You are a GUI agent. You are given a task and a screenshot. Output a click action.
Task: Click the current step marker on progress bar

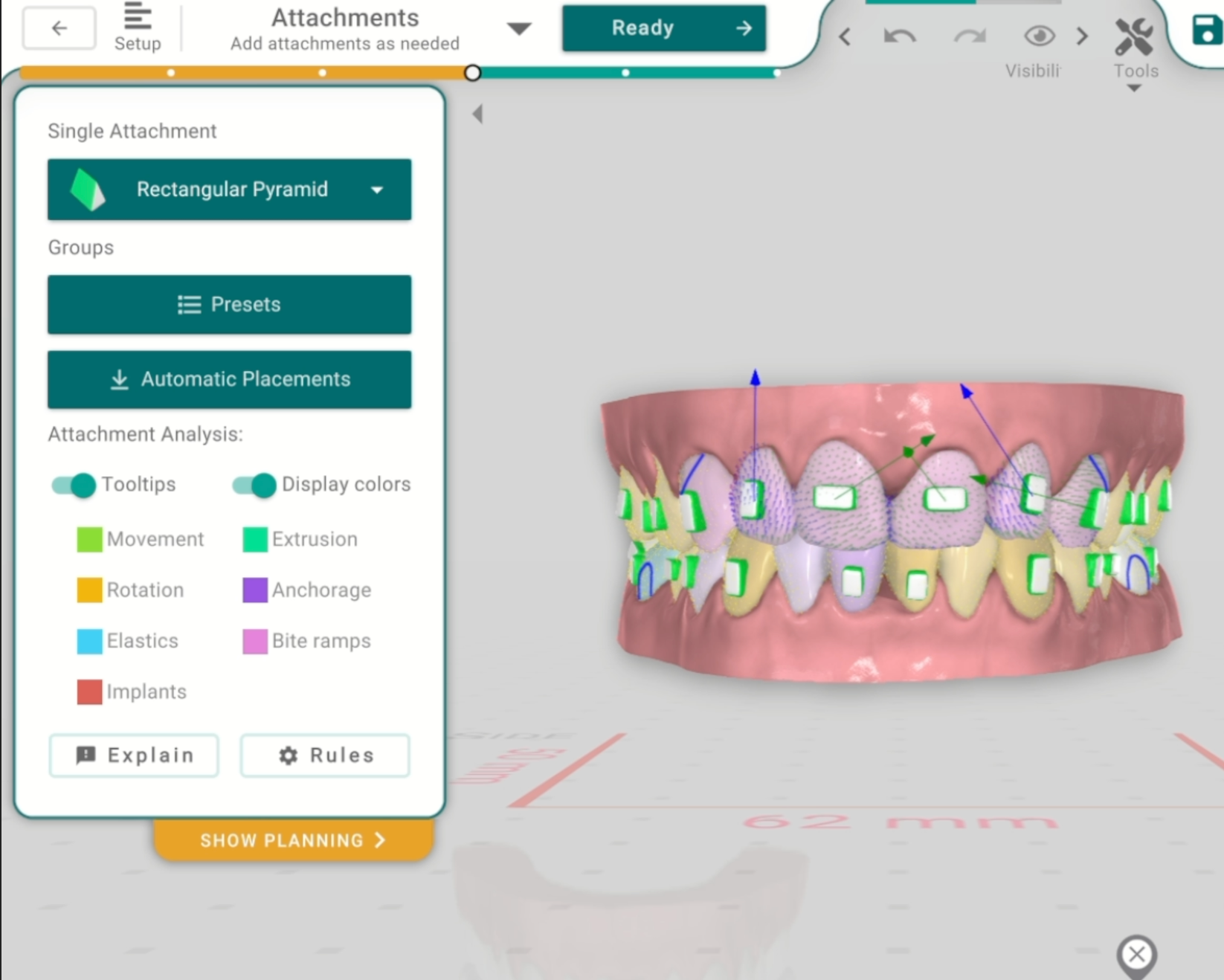(x=472, y=73)
